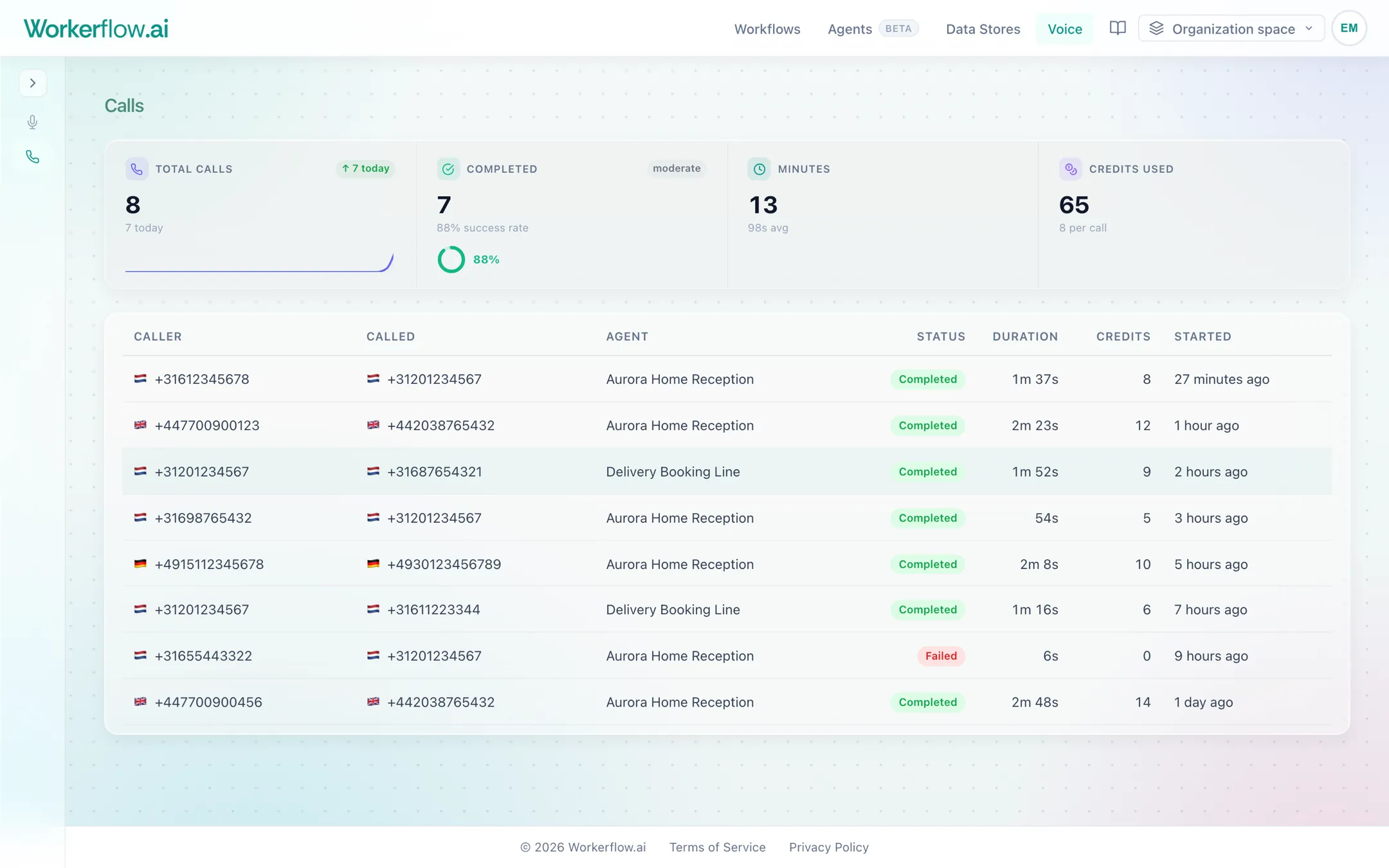Sort by the AGENT column header
1389x868 pixels.
pyautogui.click(x=627, y=336)
